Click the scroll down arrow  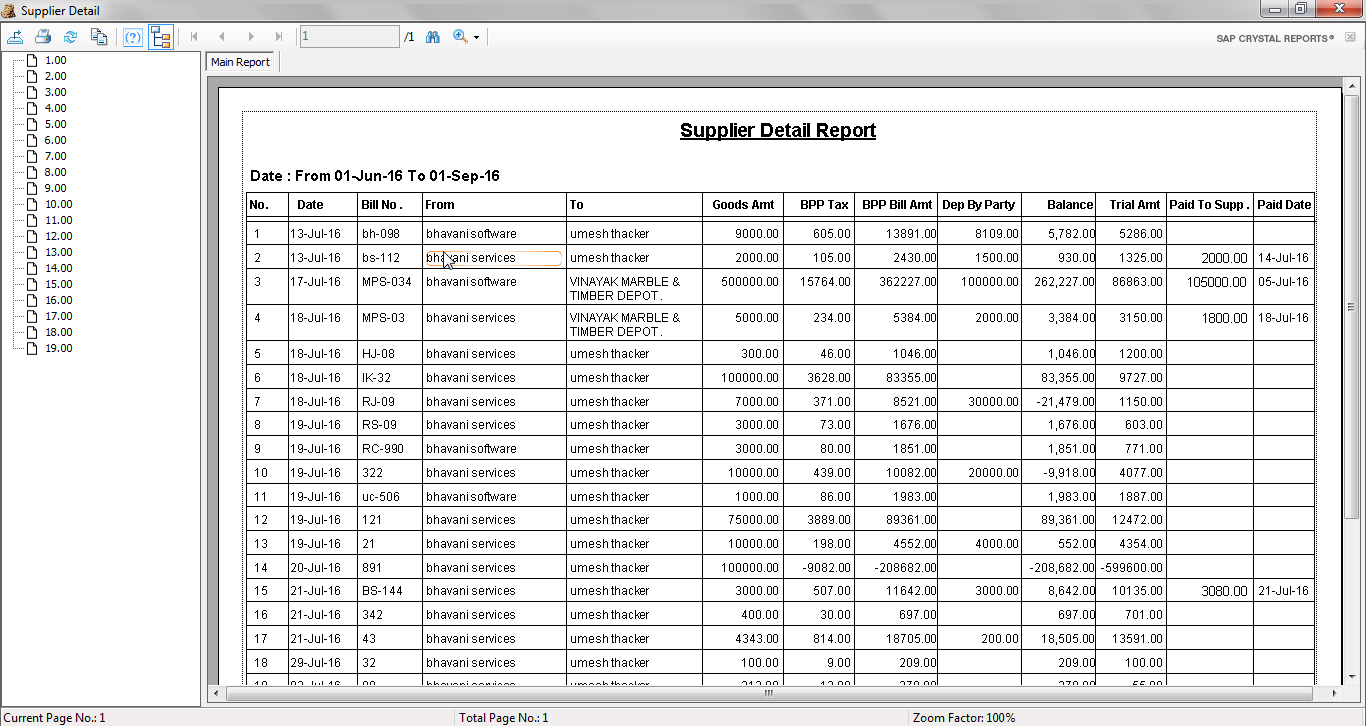click(1352, 679)
